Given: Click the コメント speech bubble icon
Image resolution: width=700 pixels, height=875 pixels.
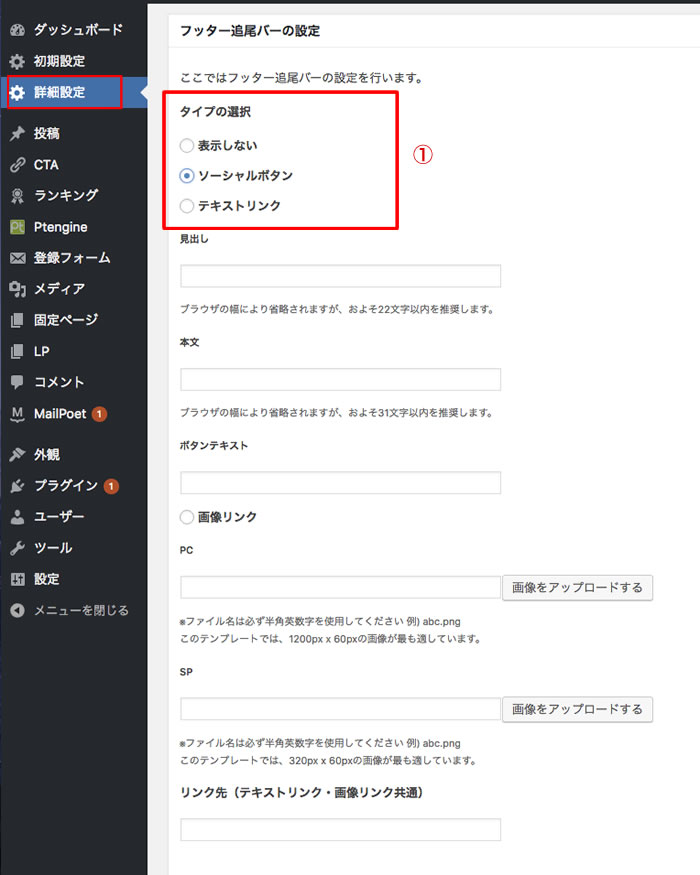Looking at the screenshot, I should click(x=17, y=382).
